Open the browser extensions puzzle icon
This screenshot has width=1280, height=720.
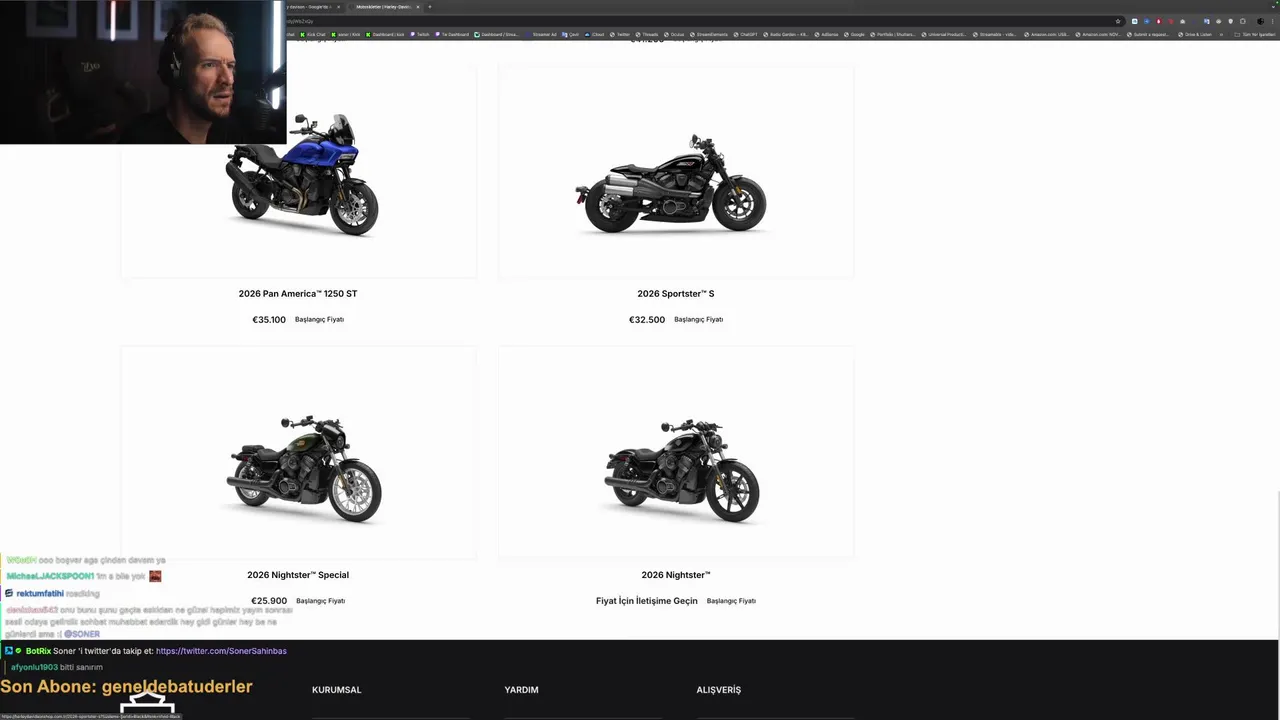coord(1243,21)
